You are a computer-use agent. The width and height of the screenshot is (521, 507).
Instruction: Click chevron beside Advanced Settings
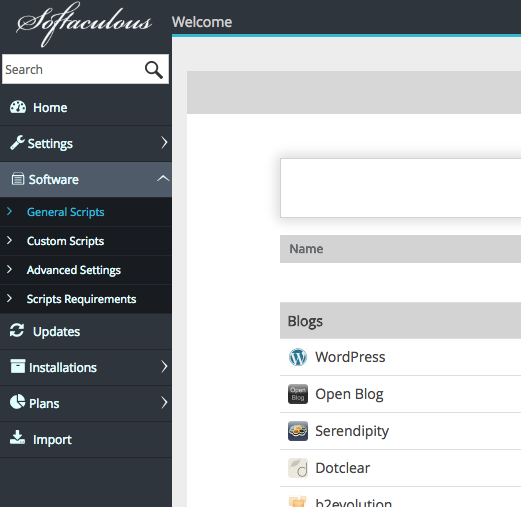pos(9,269)
